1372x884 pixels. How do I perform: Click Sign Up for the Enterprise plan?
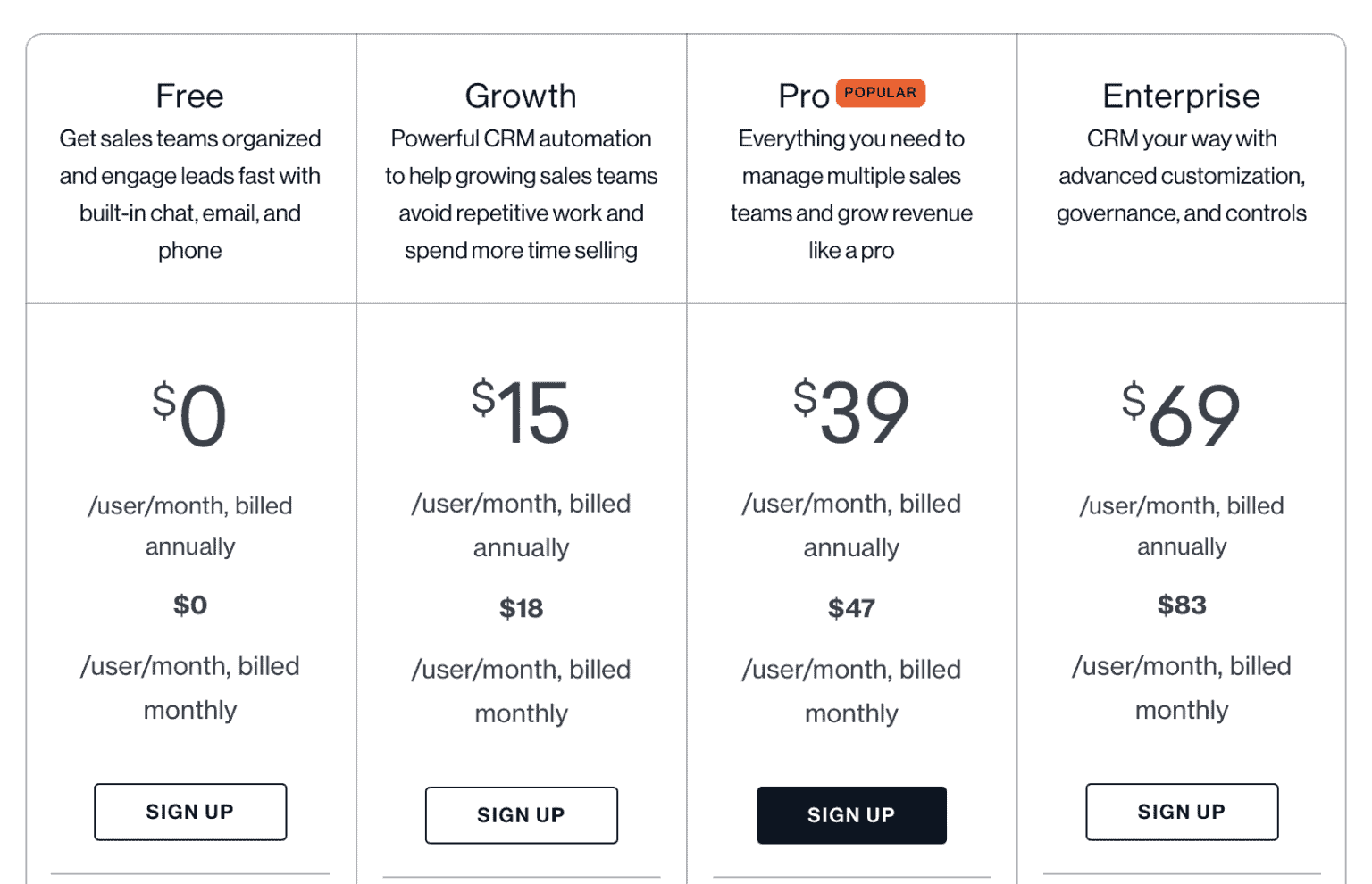(1181, 812)
